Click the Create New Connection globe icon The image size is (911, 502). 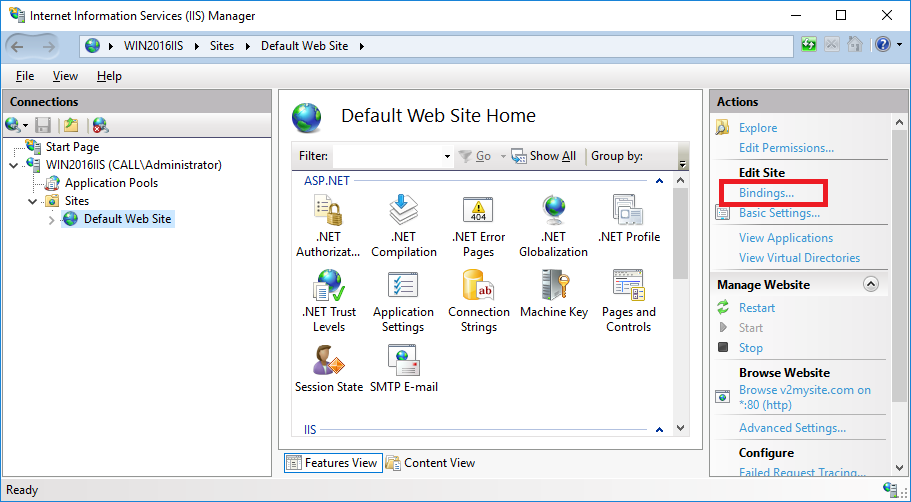click(12, 124)
